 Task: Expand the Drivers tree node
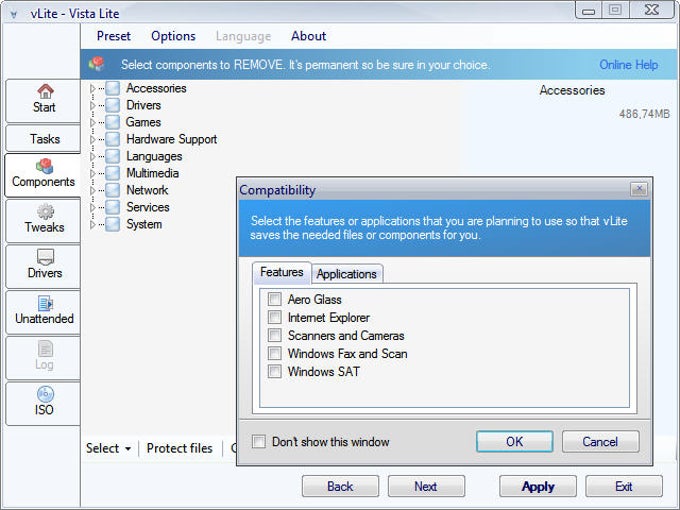pos(92,105)
